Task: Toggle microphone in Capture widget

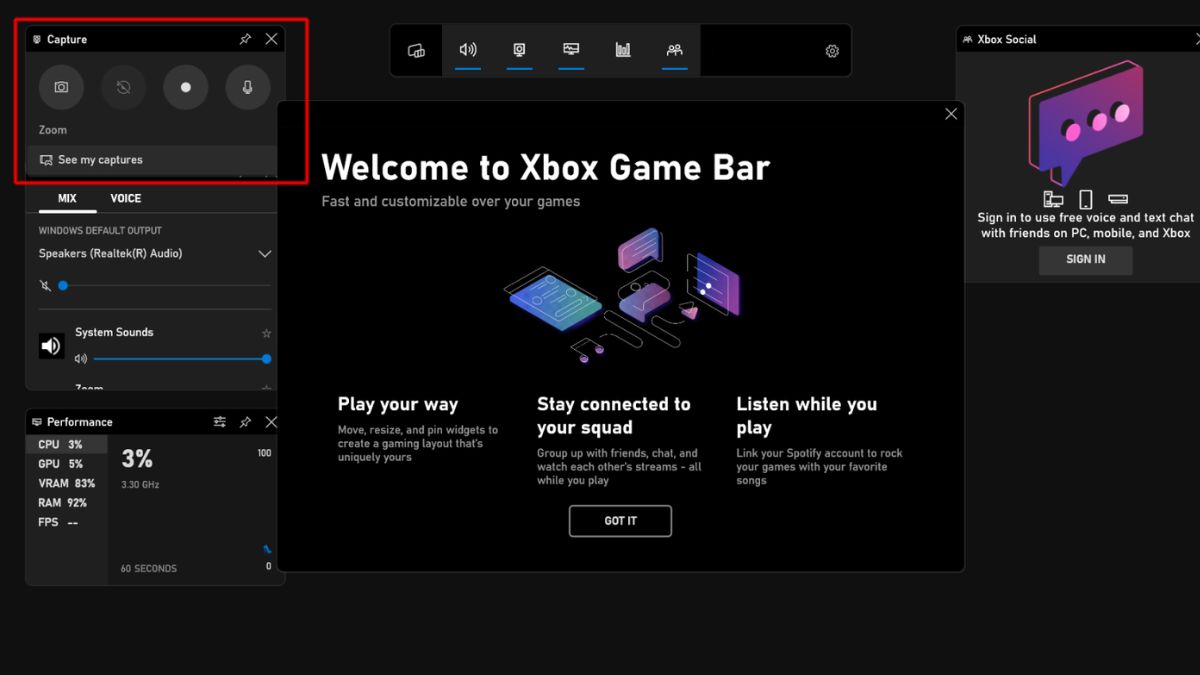Action: [x=248, y=87]
